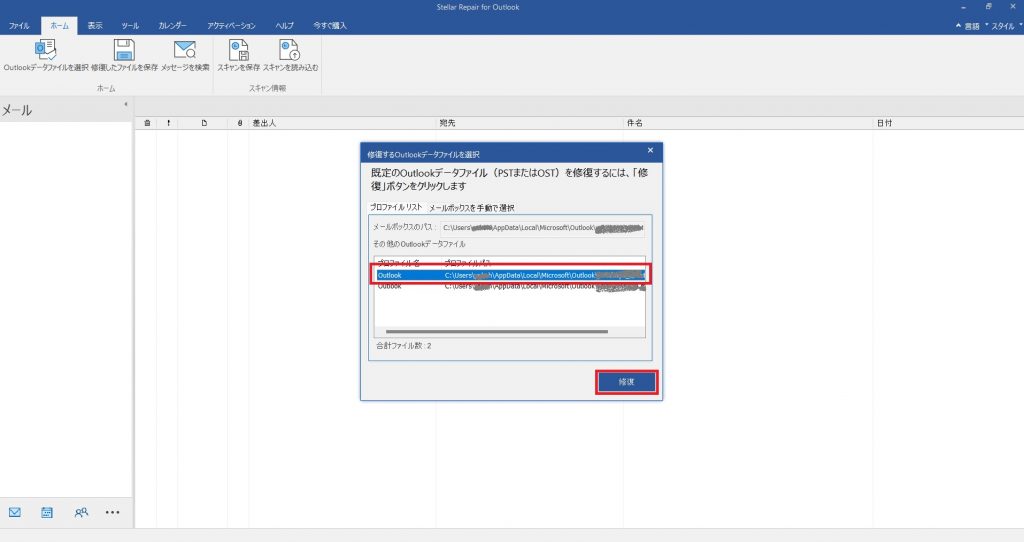
Task: Select the unhighlighted second Outlook profile row
Action: tap(510, 286)
